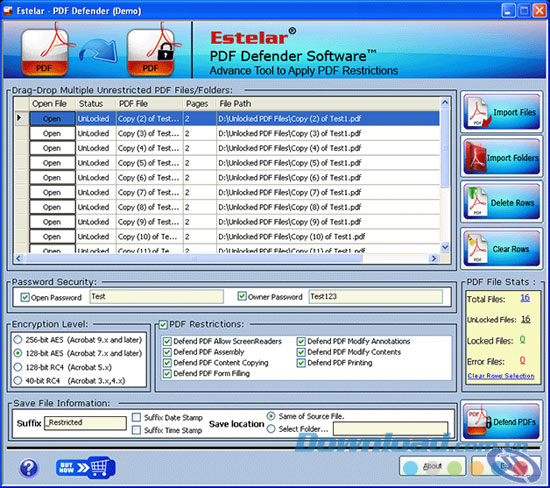Minimize the PDF Defender window
This screenshot has width=550, height=488.
pos(508,11)
